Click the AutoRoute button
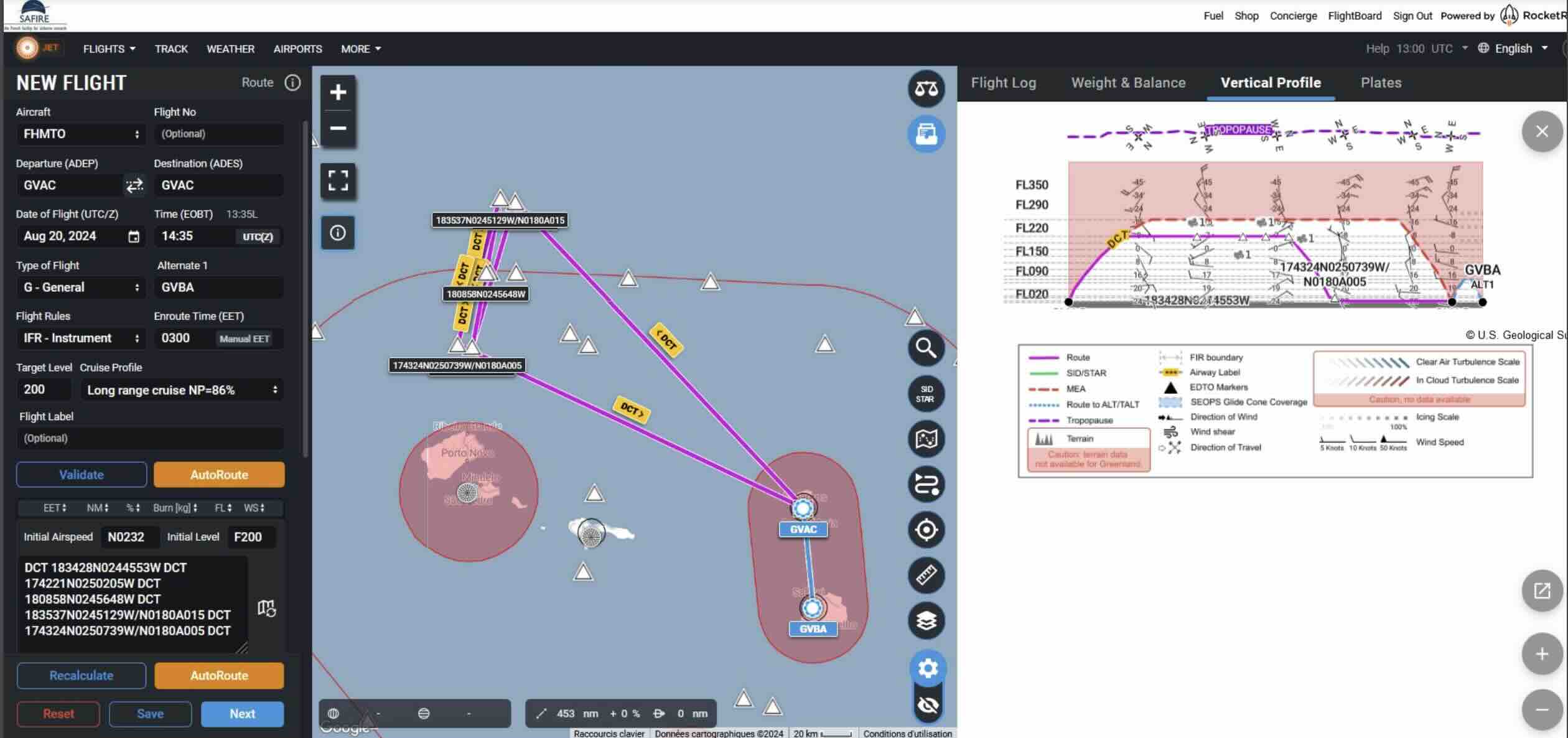Viewport: 1568px width, 738px height. point(219,474)
